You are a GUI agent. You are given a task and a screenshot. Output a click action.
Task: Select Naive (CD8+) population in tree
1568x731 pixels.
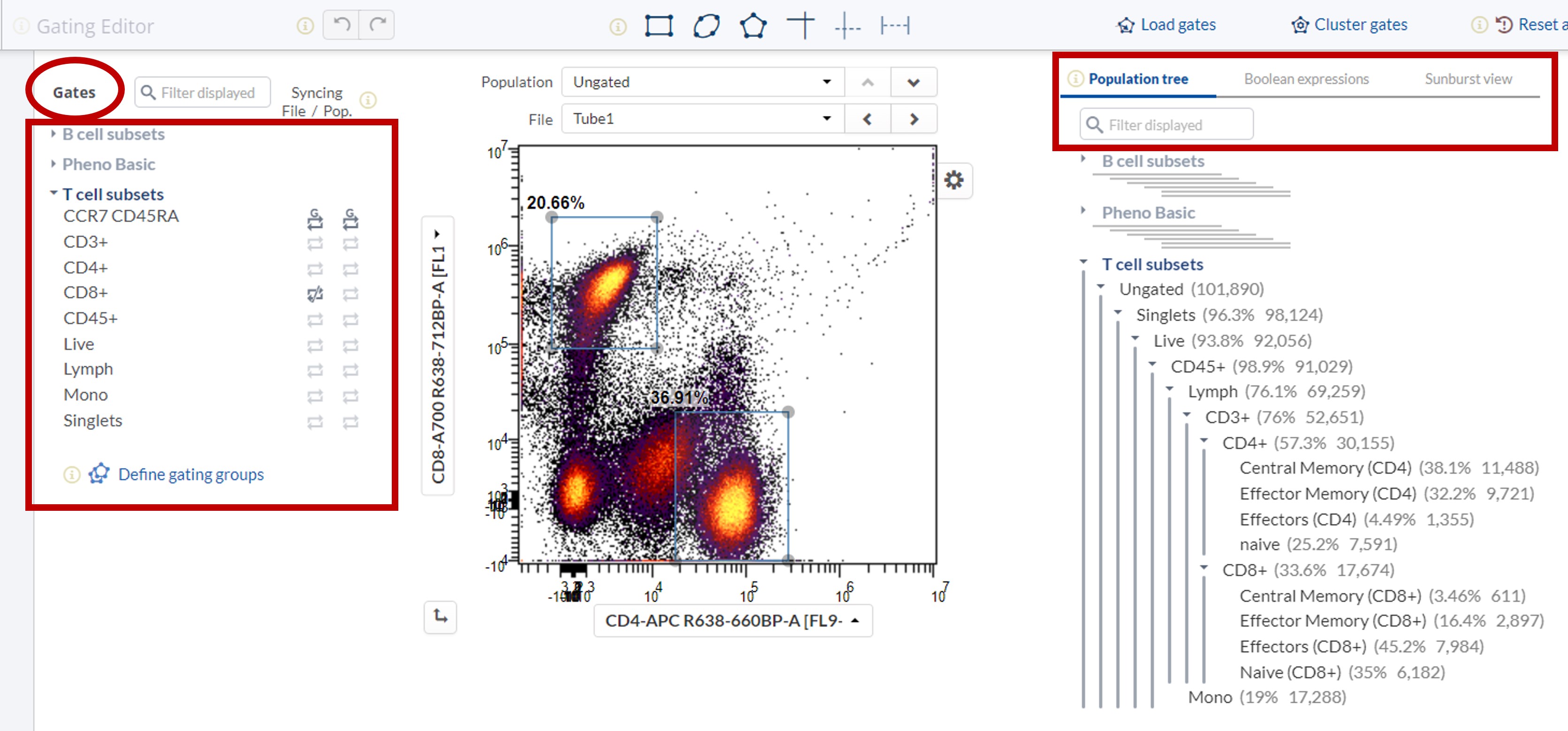click(x=1342, y=672)
